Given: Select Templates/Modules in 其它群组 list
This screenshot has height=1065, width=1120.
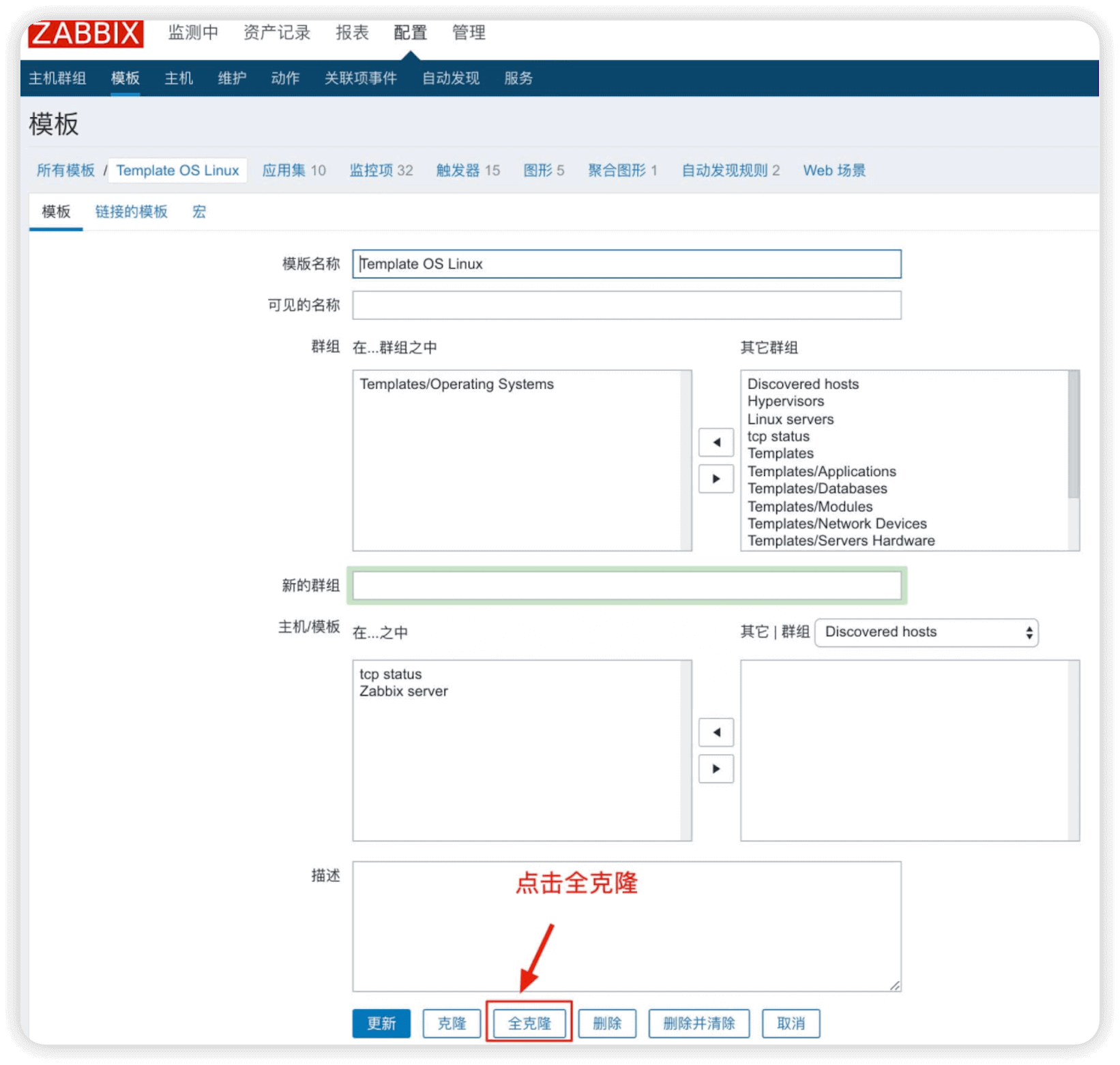Looking at the screenshot, I should 810,507.
